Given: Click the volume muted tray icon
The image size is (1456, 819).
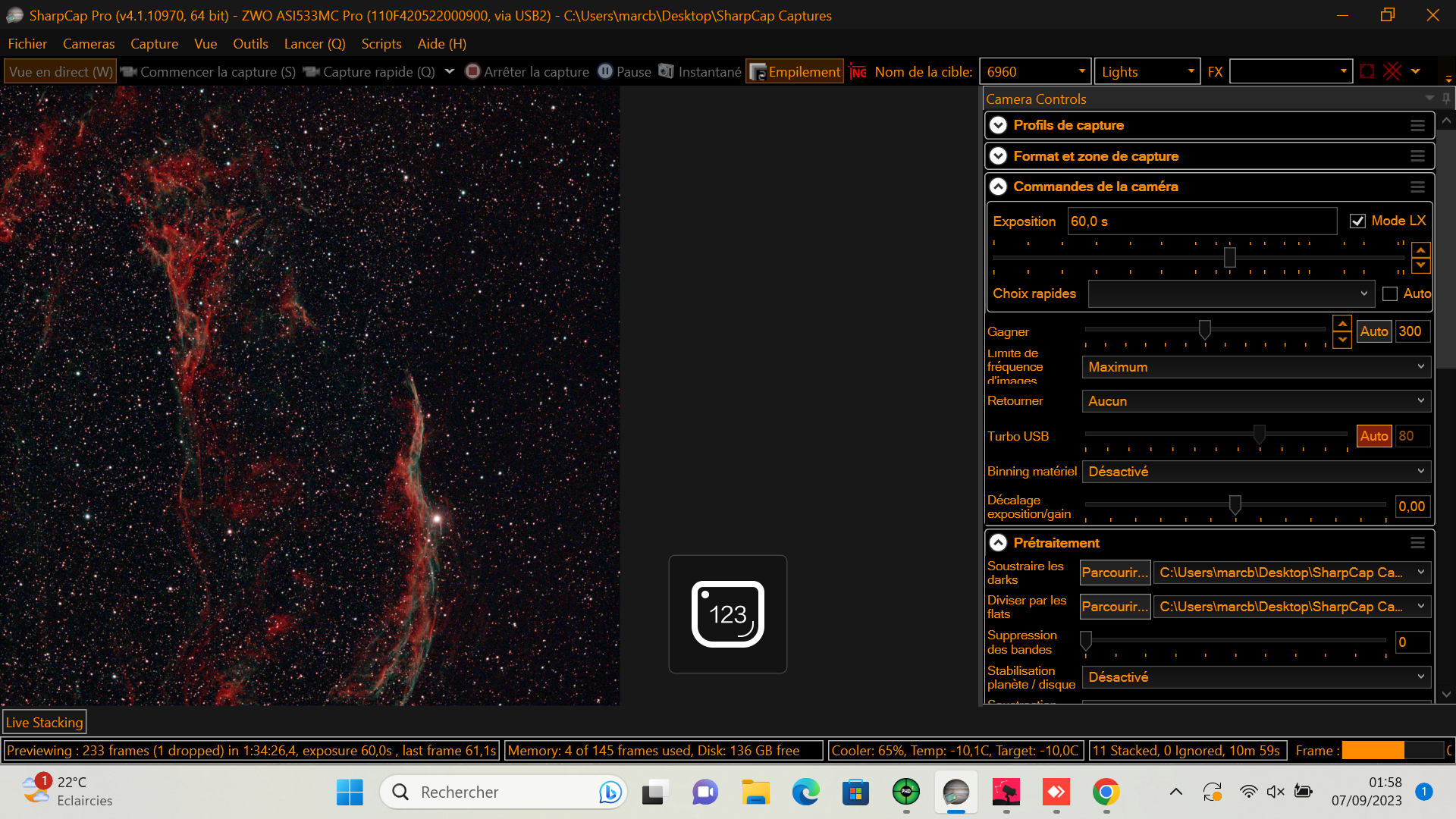Looking at the screenshot, I should click(x=1276, y=792).
